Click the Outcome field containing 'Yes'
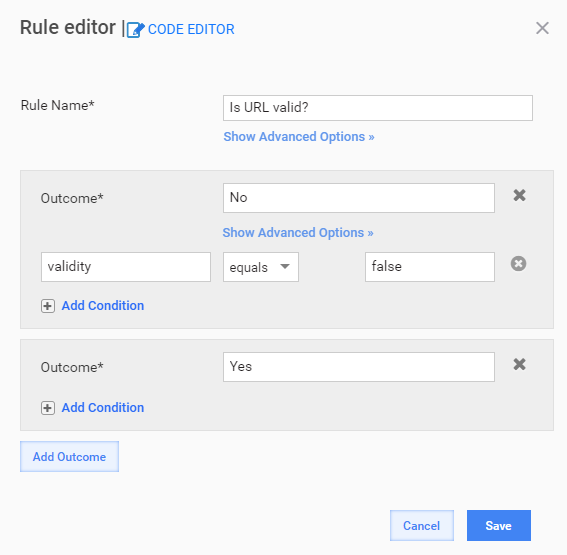This screenshot has height=555, width=567. pyautogui.click(x=359, y=367)
